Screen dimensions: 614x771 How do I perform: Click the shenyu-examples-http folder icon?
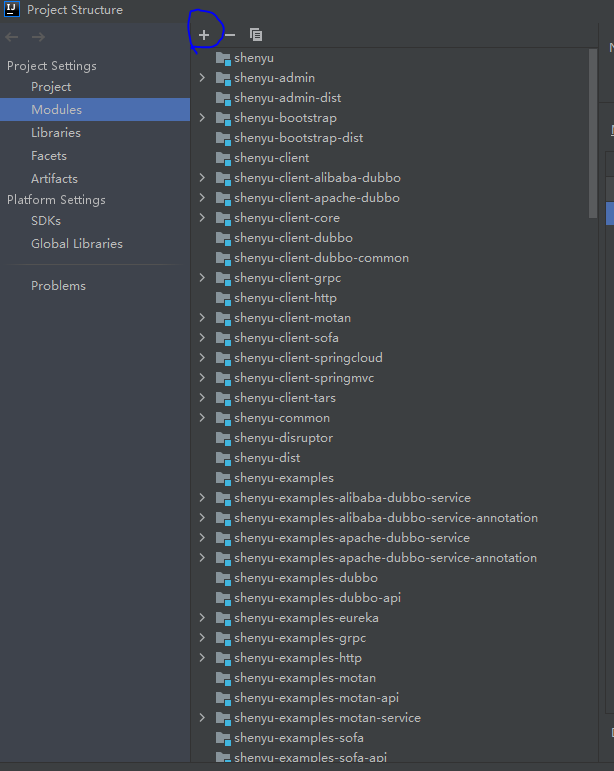pos(223,658)
